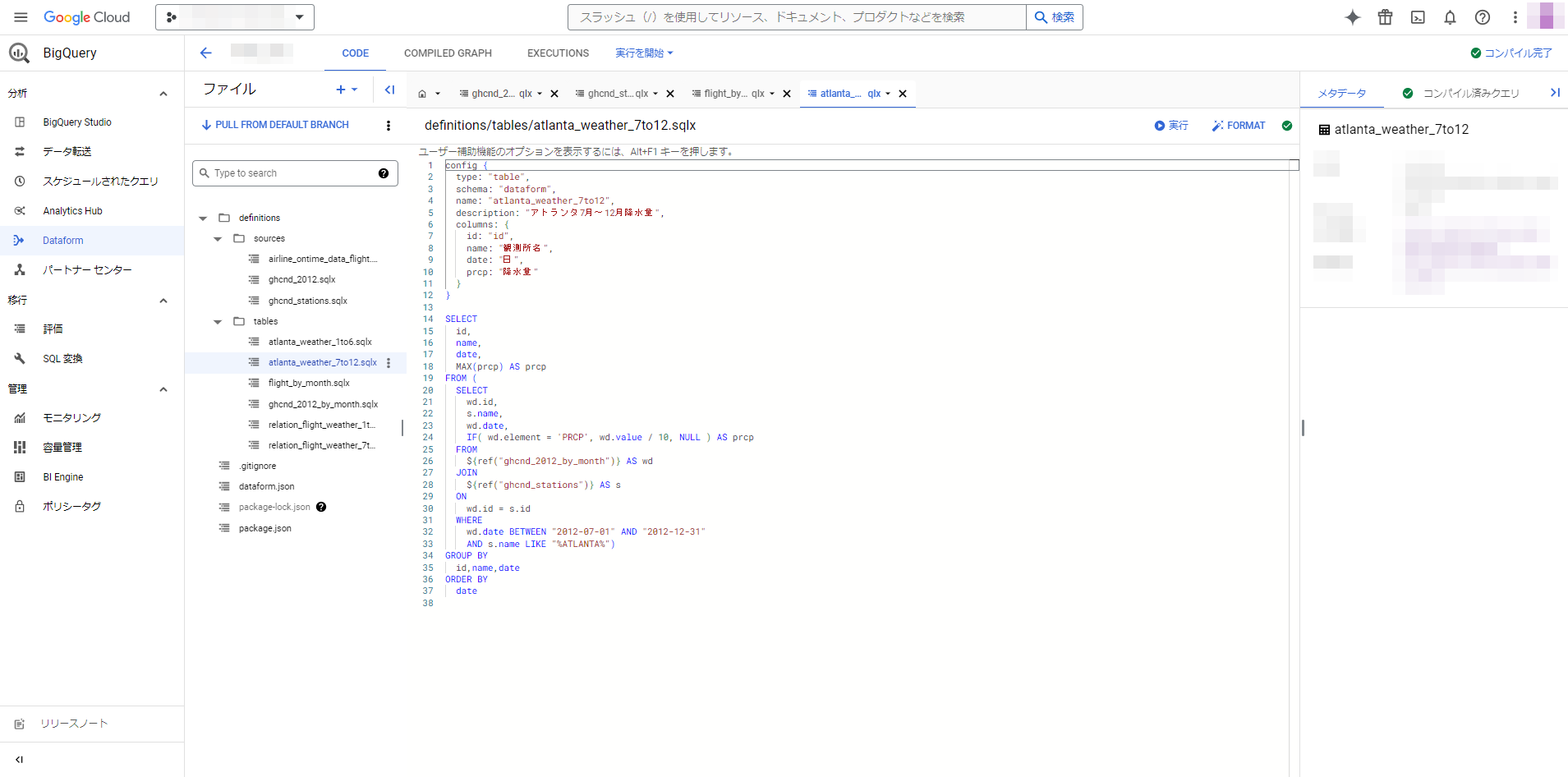Collapse the 管理 section
Image resolution: width=1568 pixels, height=777 pixels.
(163, 389)
